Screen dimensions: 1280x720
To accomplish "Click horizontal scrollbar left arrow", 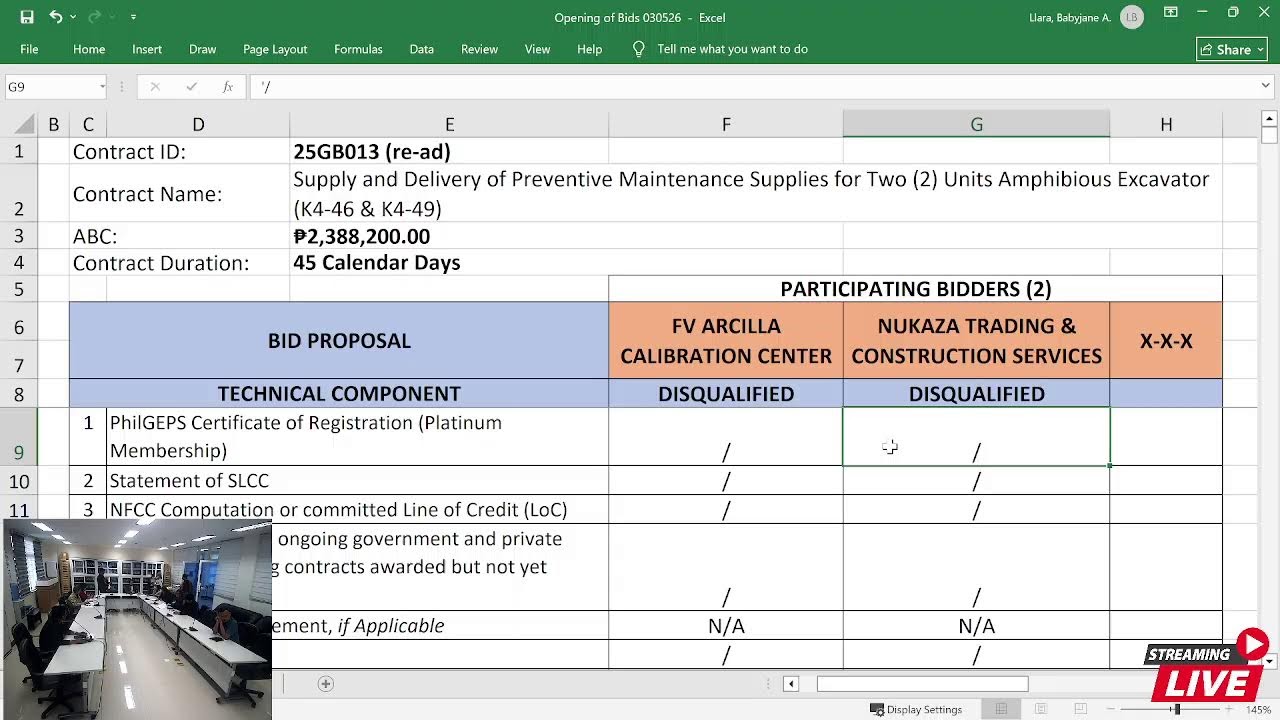I will click(790, 684).
